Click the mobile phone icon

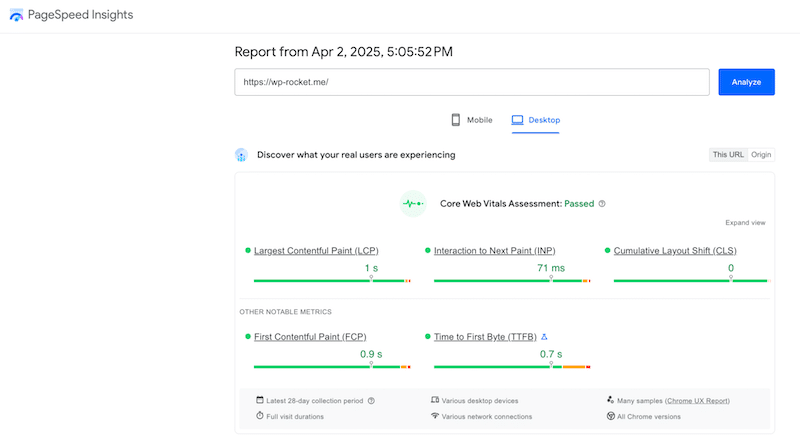[456, 120]
